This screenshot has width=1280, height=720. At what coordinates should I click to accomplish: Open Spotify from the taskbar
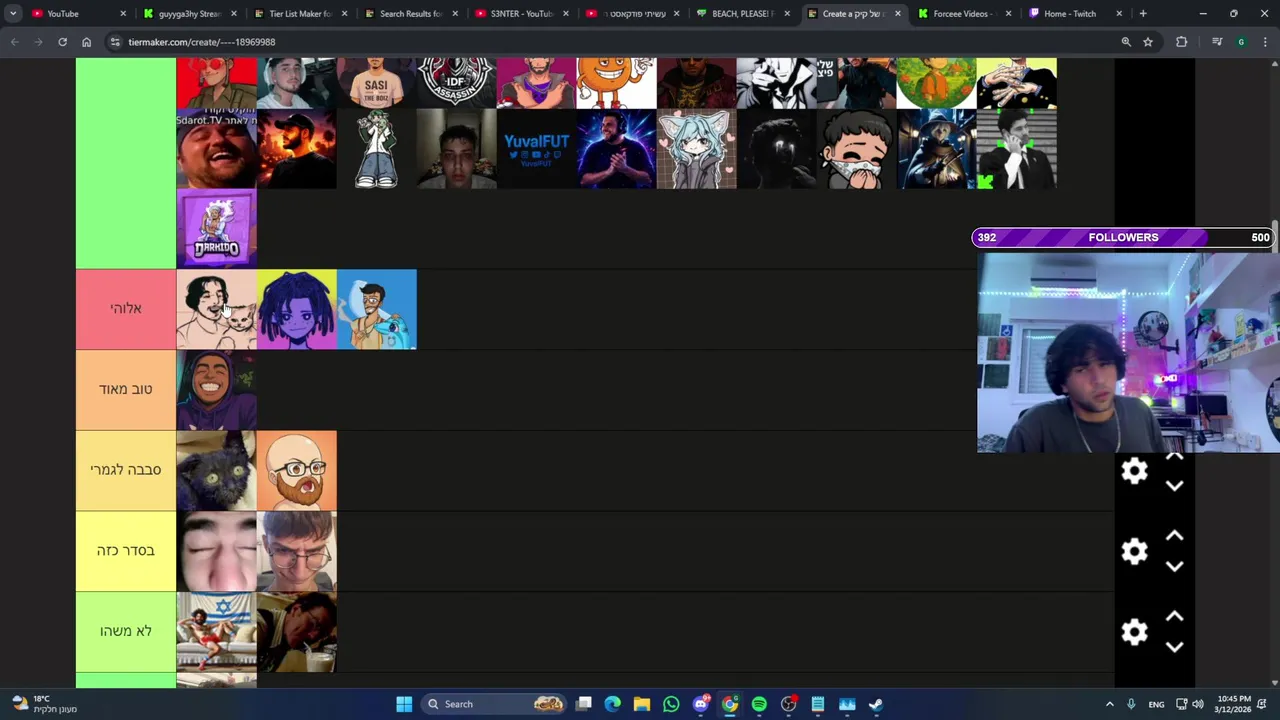759,704
